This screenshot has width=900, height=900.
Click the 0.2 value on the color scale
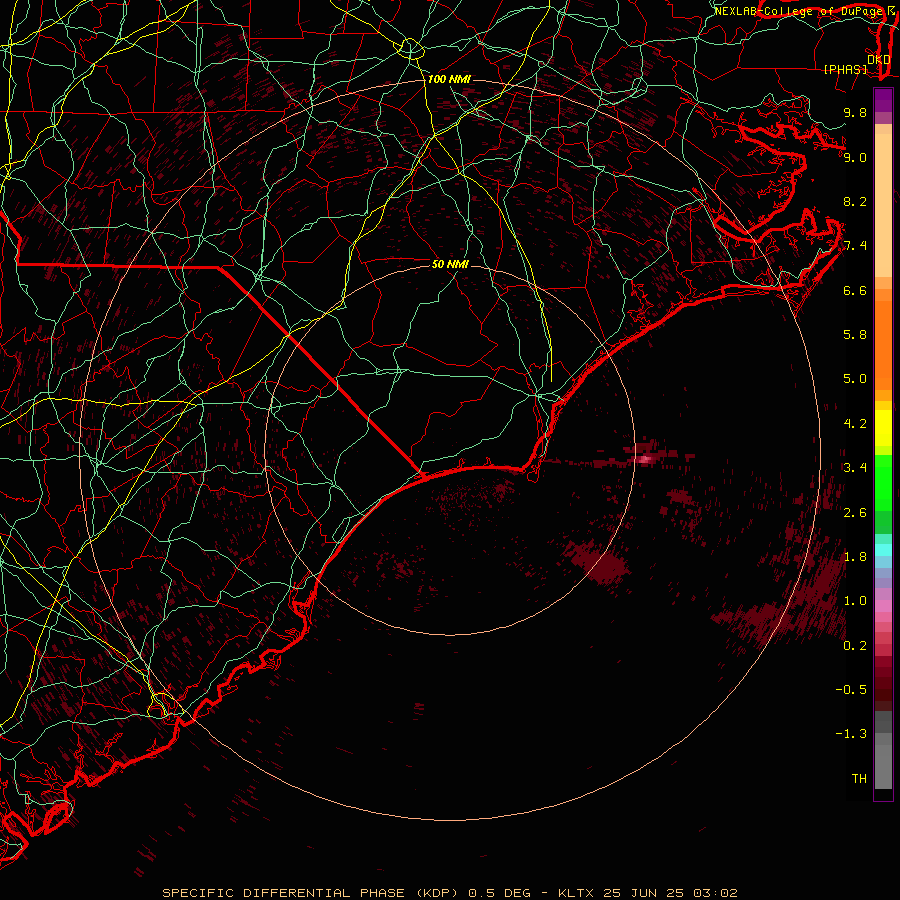pos(855,646)
